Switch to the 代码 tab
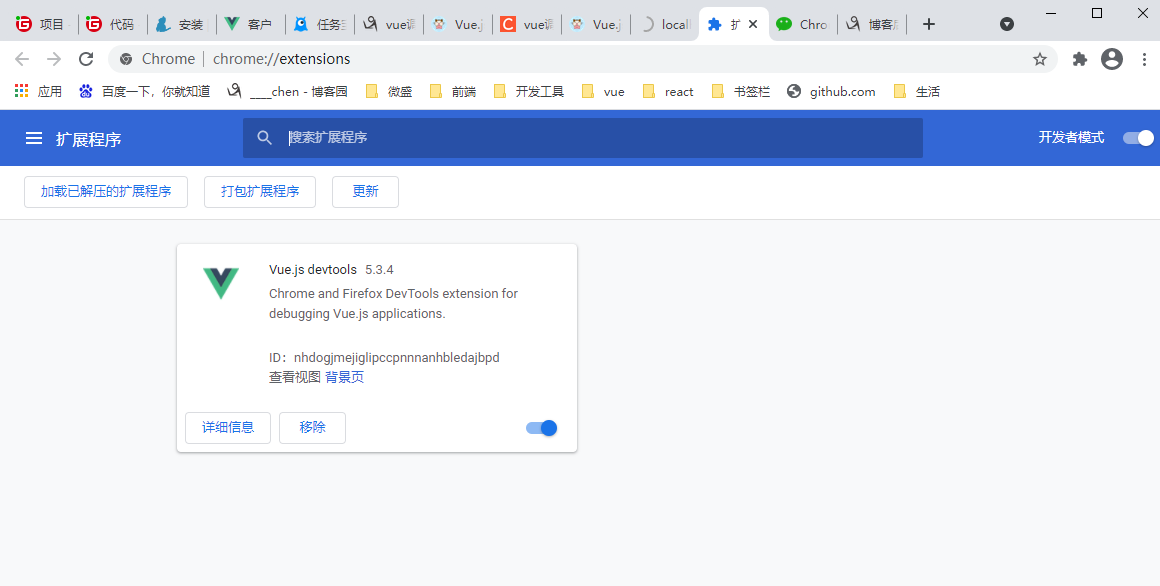1160x586 pixels. pos(112,24)
